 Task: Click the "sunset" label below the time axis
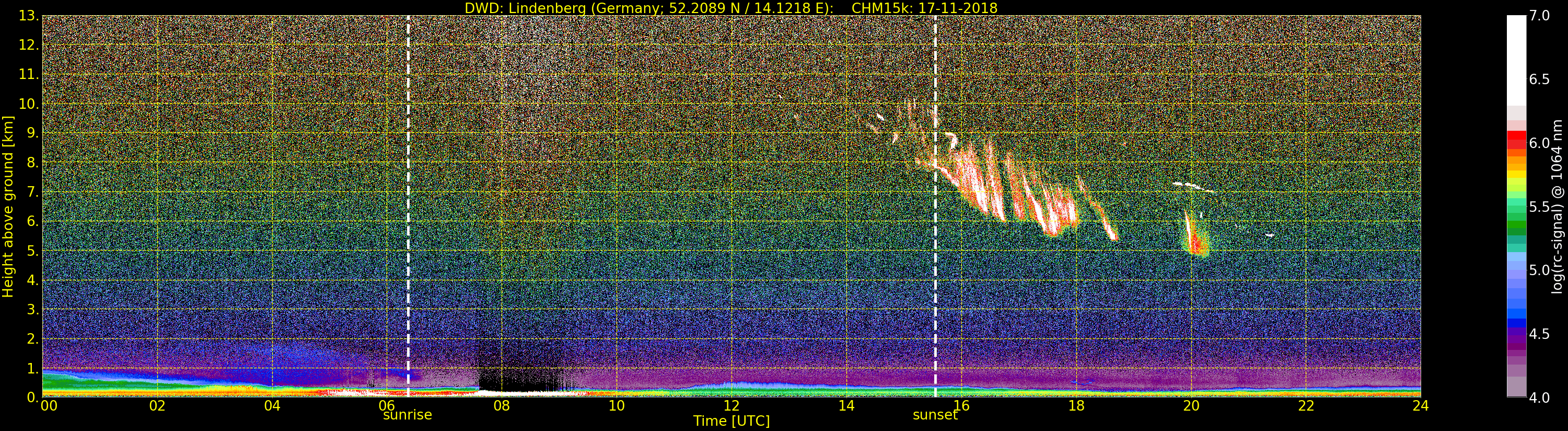tap(935, 415)
